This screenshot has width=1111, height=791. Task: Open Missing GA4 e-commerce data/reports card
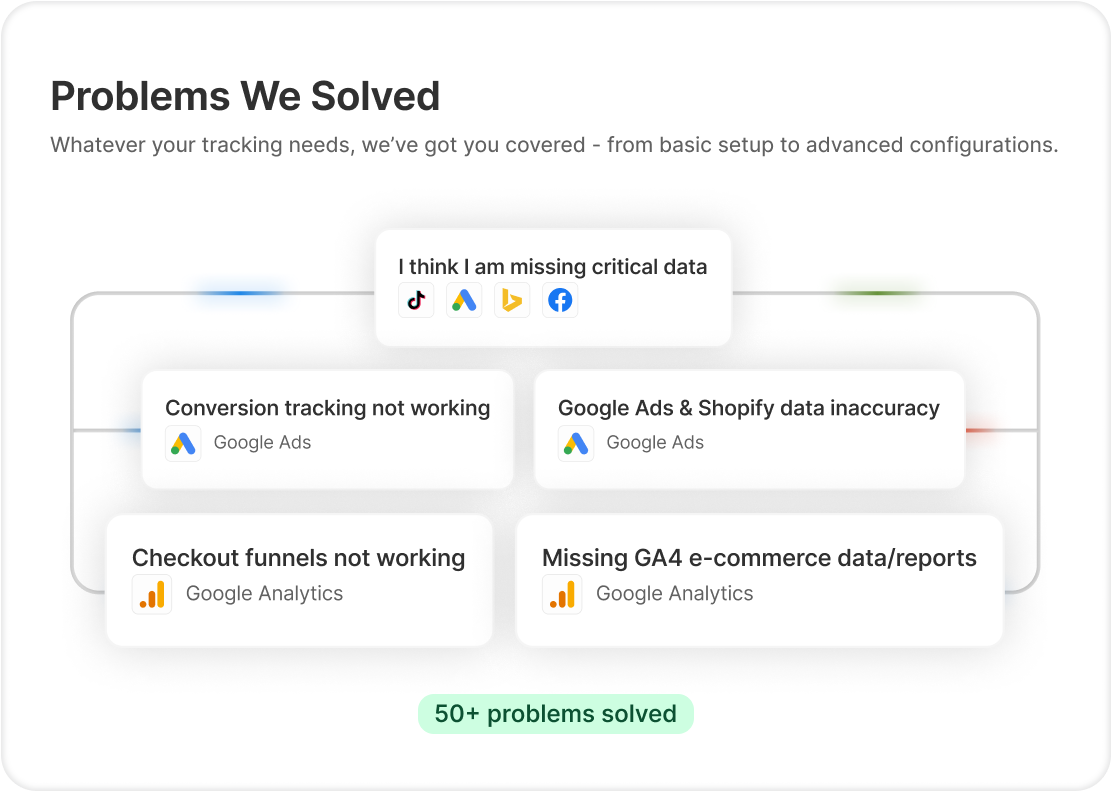click(x=760, y=580)
